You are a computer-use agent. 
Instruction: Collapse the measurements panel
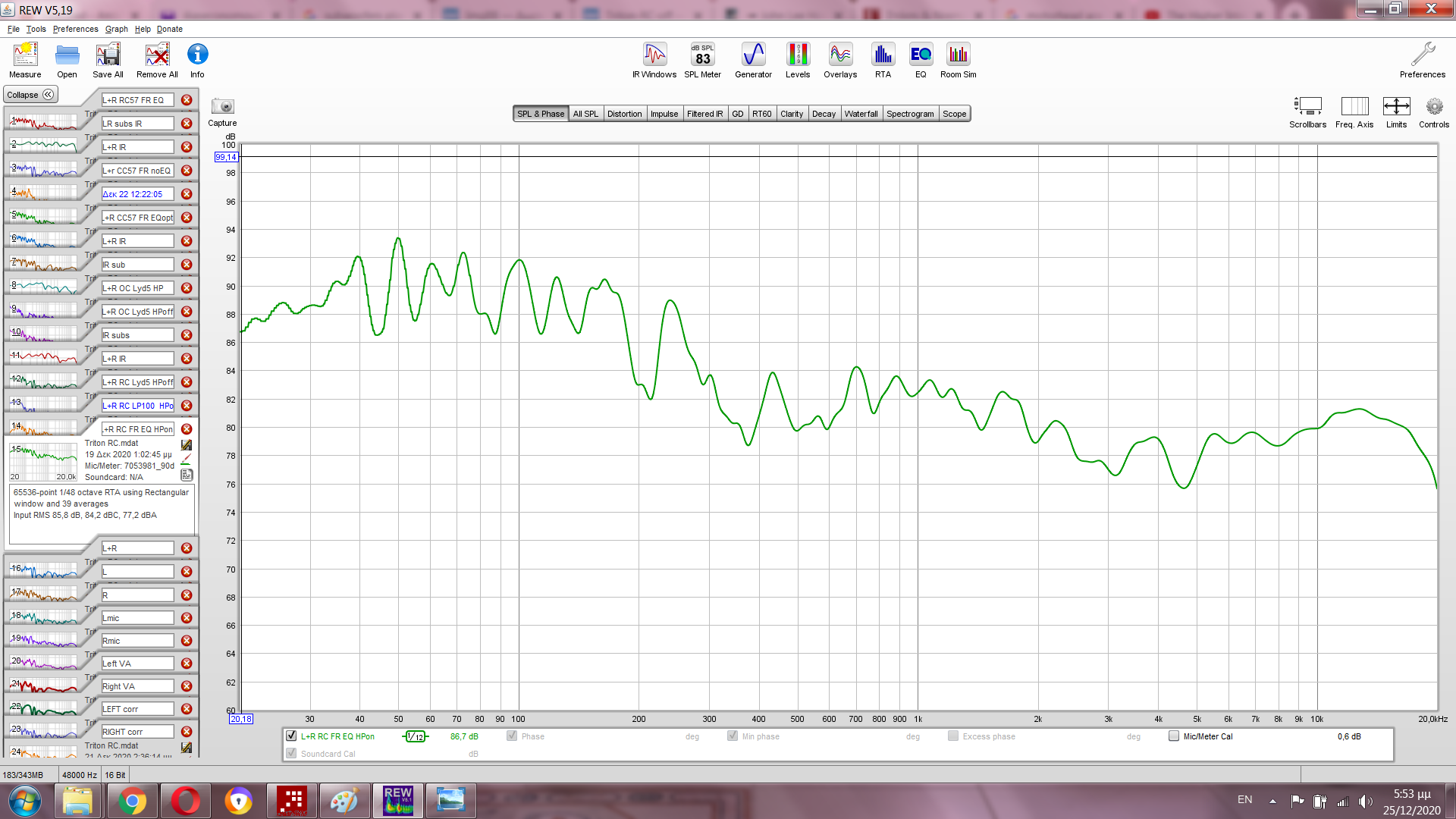click(x=30, y=95)
